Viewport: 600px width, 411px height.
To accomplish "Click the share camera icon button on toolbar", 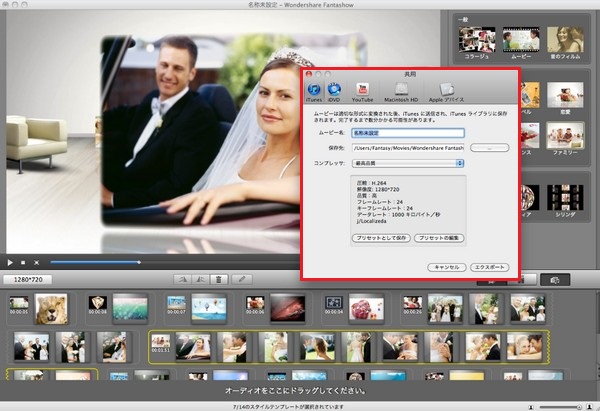I will [555, 280].
